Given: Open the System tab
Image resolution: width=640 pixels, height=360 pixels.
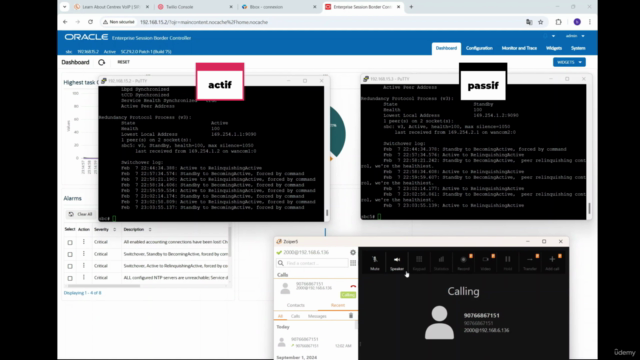Looking at the screenshot, I should [578, 48].
